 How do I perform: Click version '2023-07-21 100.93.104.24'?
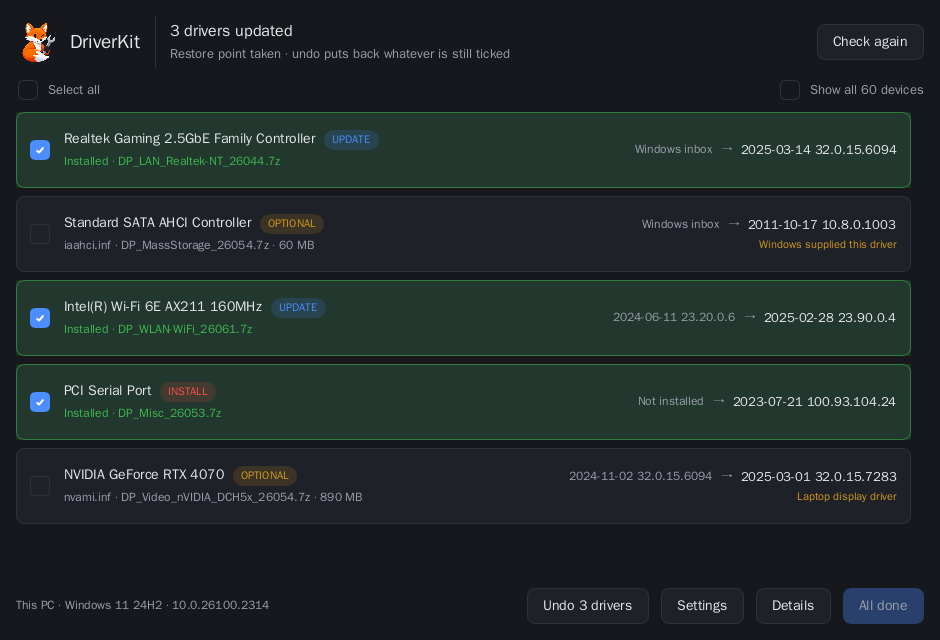814,401
